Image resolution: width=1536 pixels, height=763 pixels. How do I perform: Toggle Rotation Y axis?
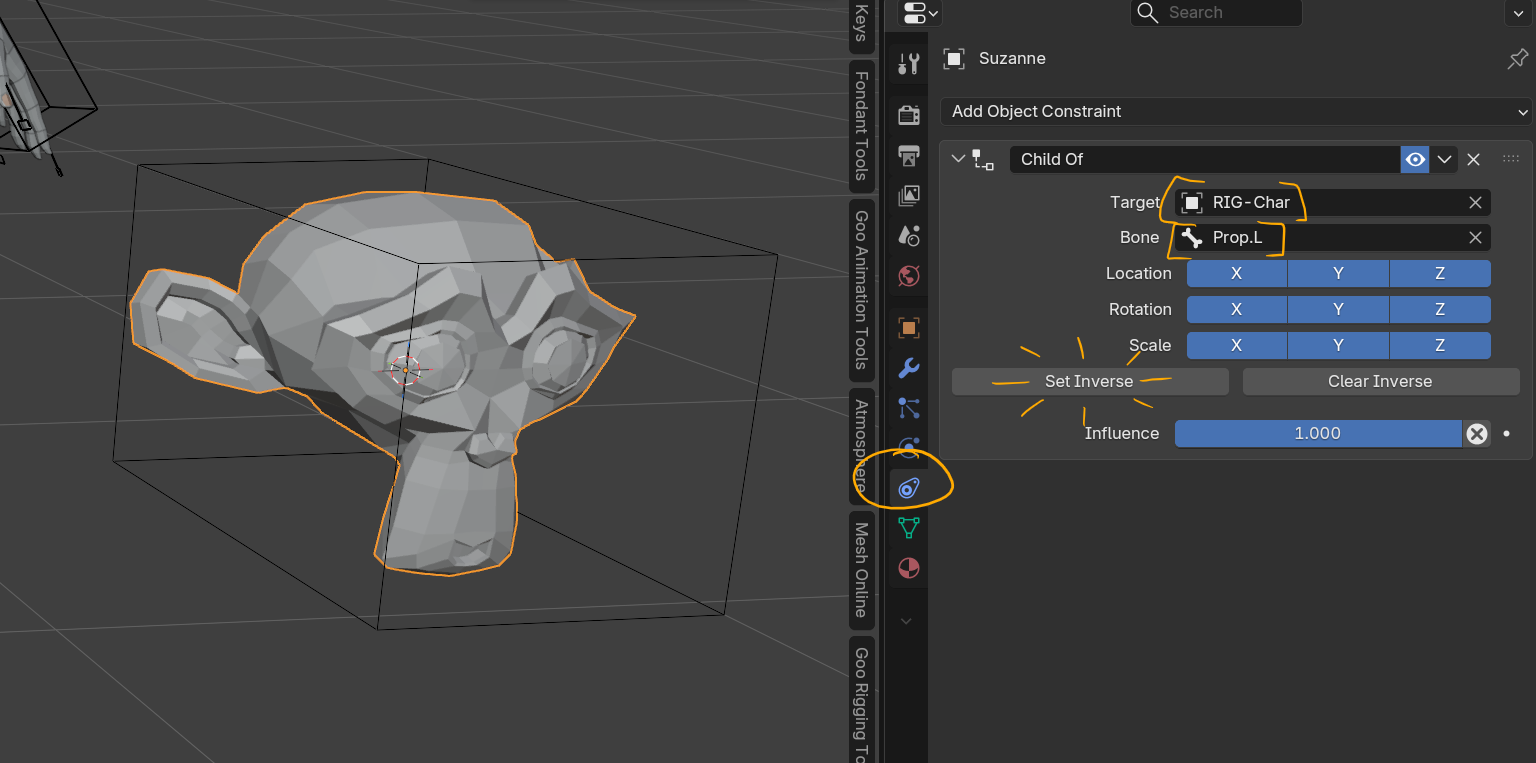coord(1338,310)
